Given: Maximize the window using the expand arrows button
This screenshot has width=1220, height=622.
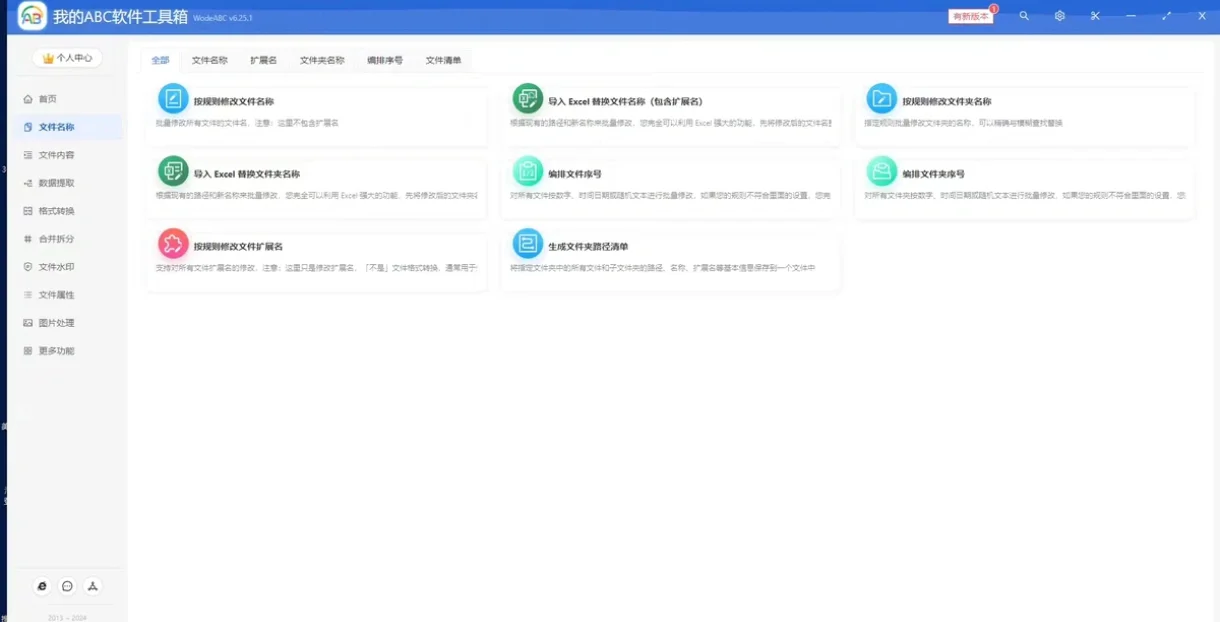Looking at the screenshot, I should pos(1166,16).
